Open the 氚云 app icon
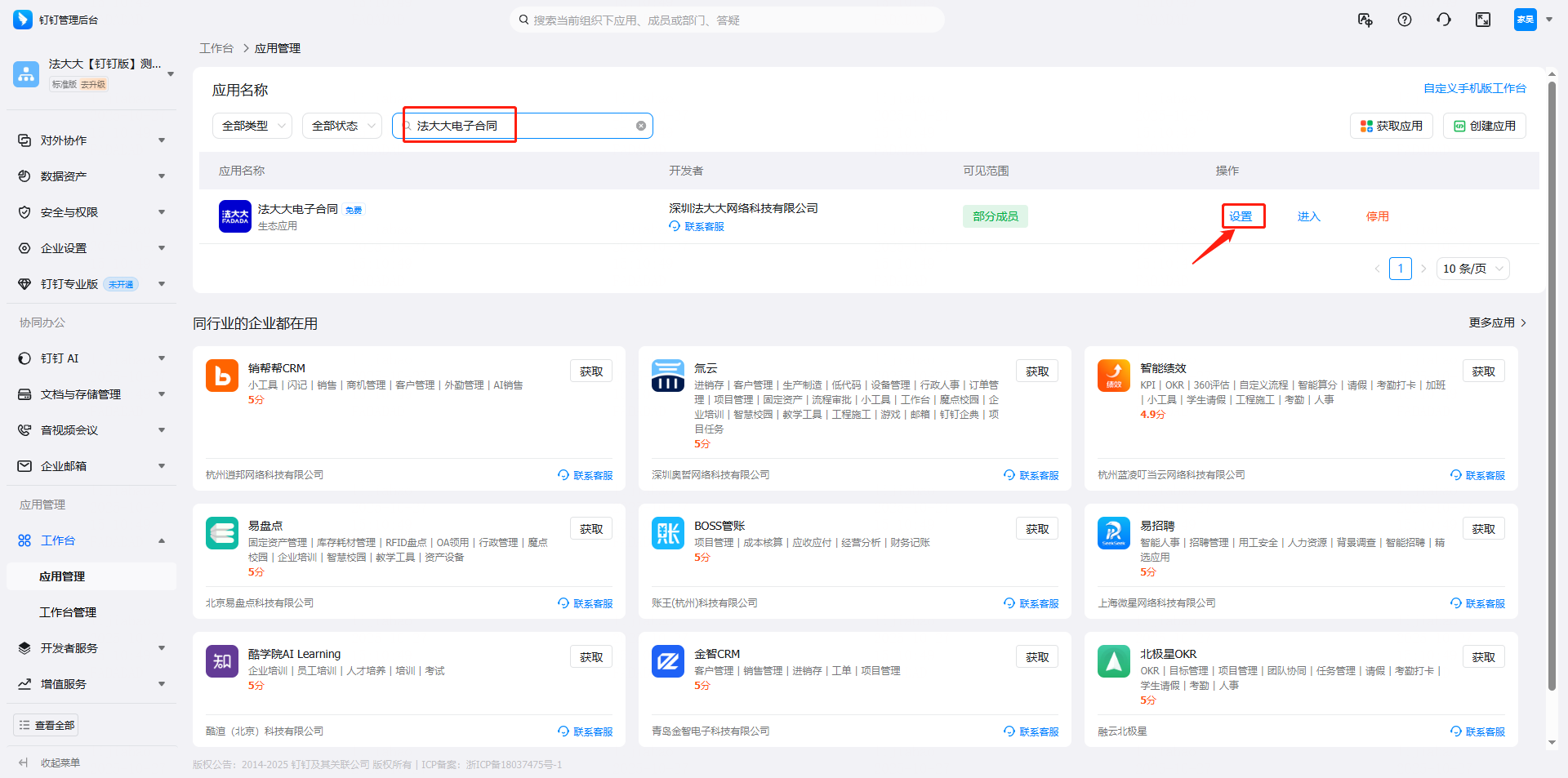1568x778 pixels. [x=668, y=376]
